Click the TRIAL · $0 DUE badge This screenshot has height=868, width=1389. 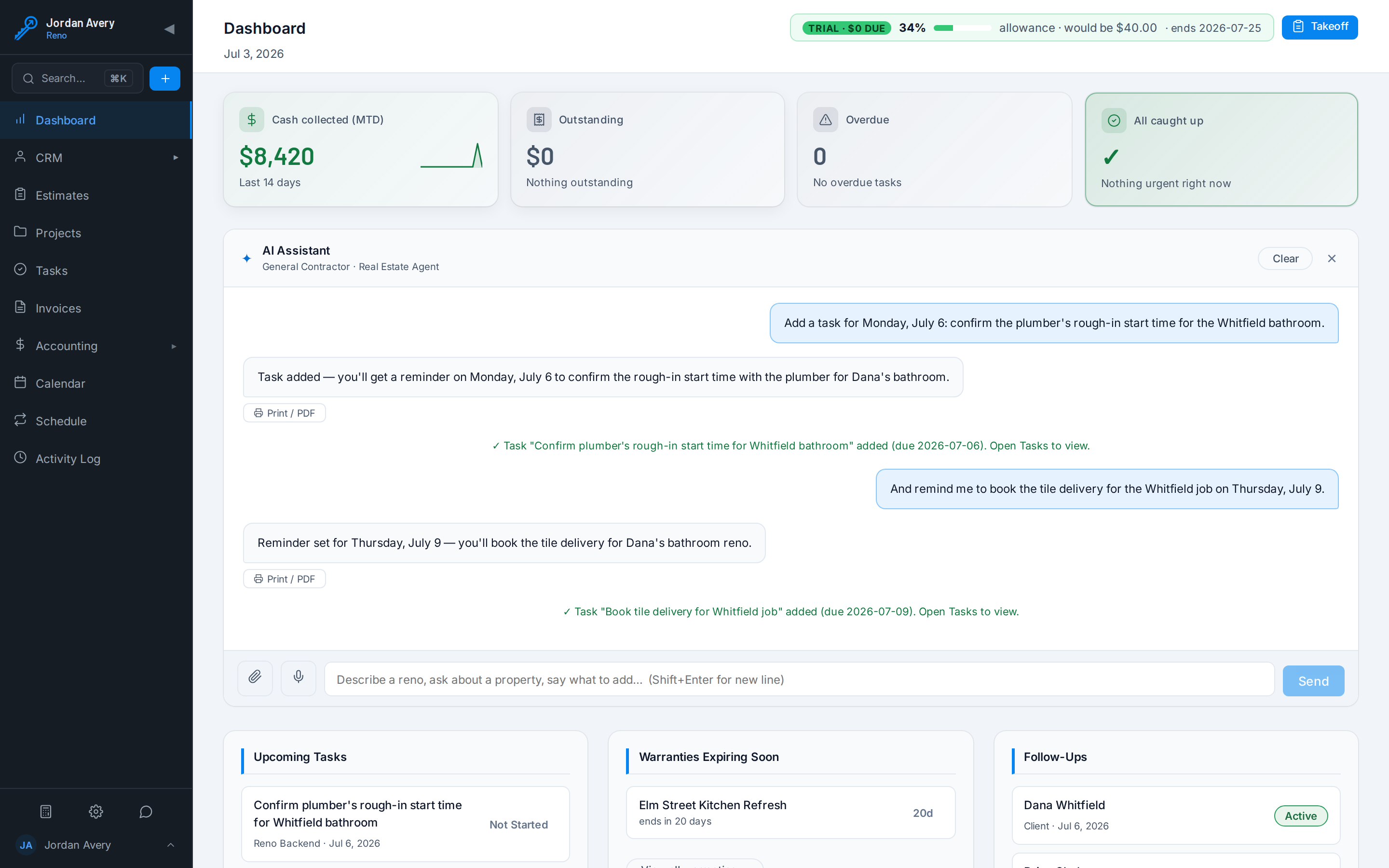point(846,28)
